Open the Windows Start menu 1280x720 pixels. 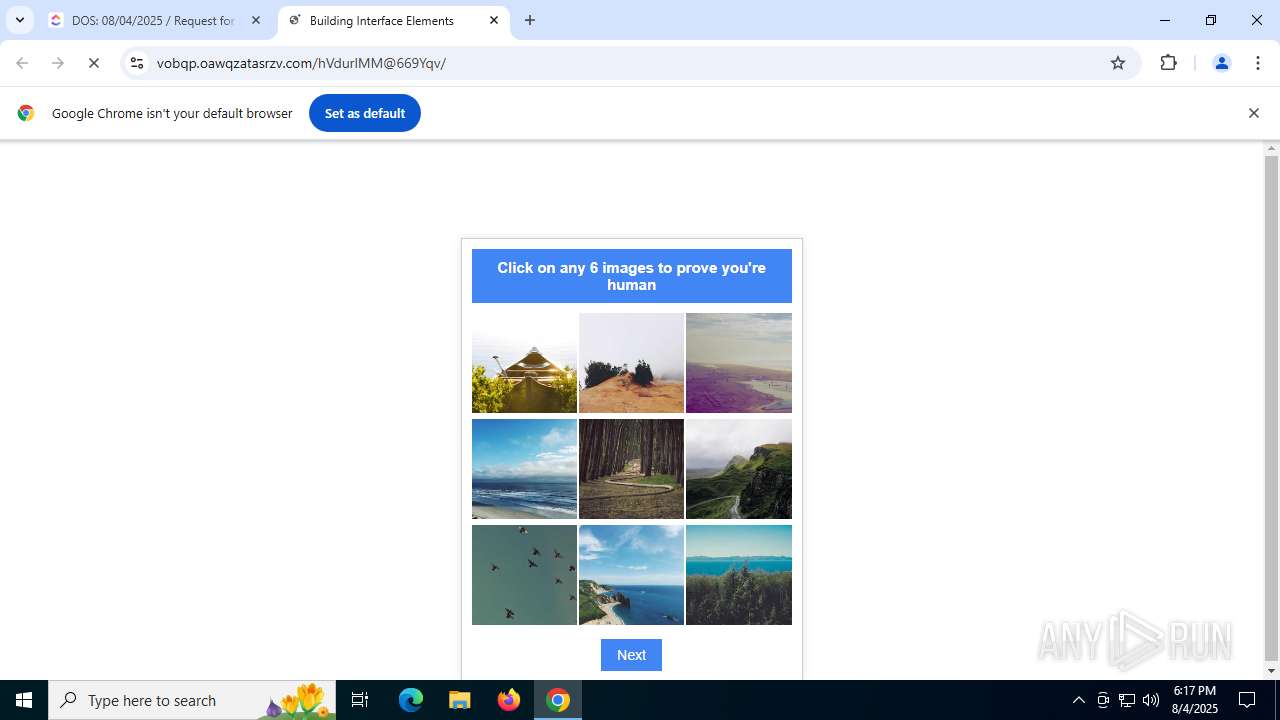point(24,700)
